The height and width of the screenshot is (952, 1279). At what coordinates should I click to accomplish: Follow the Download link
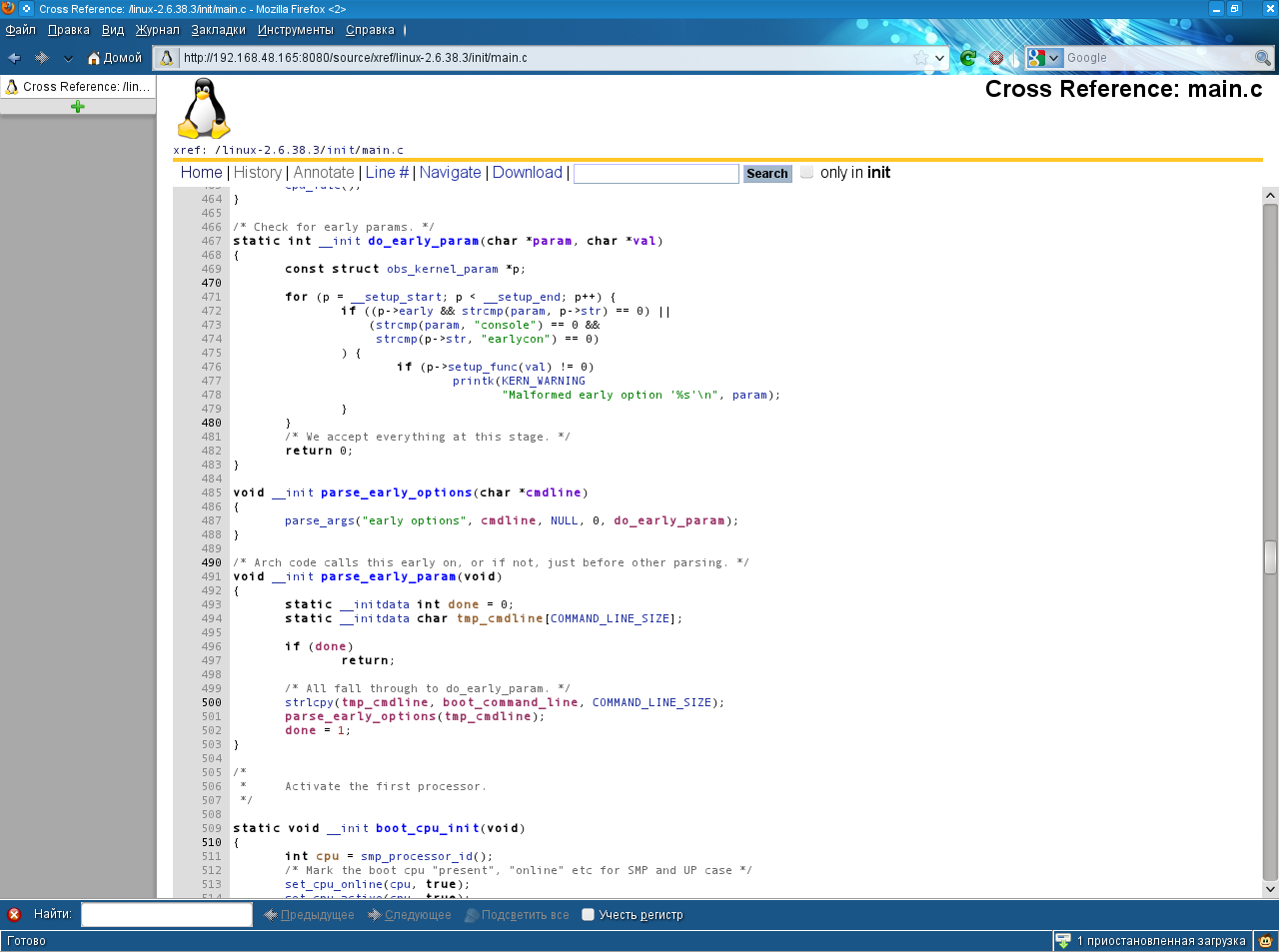pyautogui.click(x=527, y=173)
